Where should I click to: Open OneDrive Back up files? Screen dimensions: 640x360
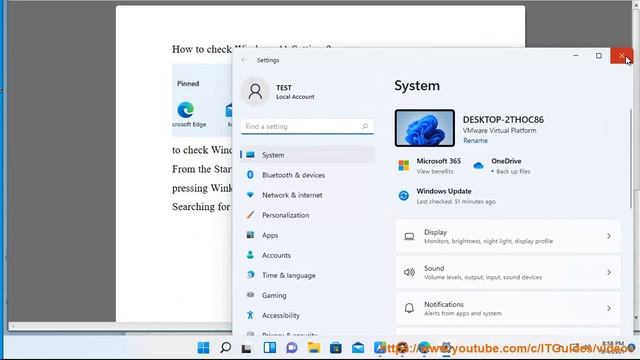click(502, 166)
